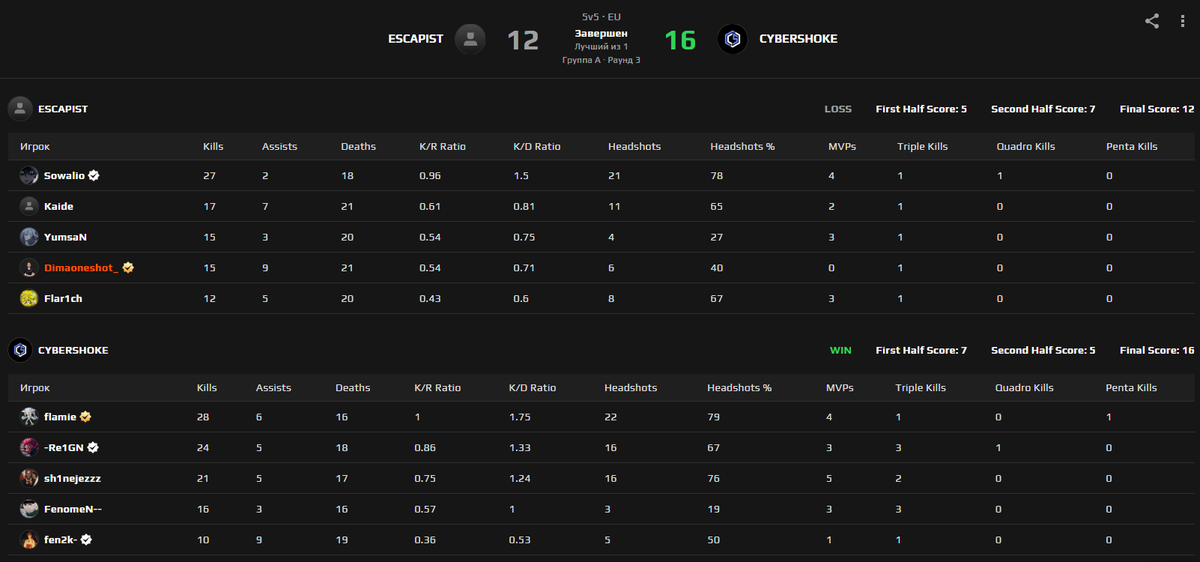This screenshot has width=1200, height=562.
Task: Click sh1nejezzz's 0.75 K/R ratio value
Action: point(424,478)
